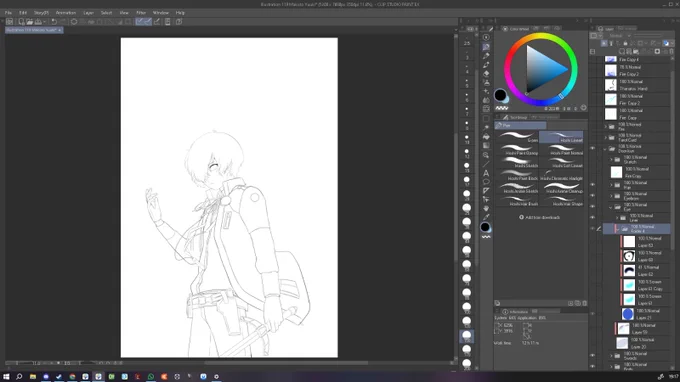Click the Open file folder icon
The width and height of the screenshot is (680, 382).
[x=29, y=22]
